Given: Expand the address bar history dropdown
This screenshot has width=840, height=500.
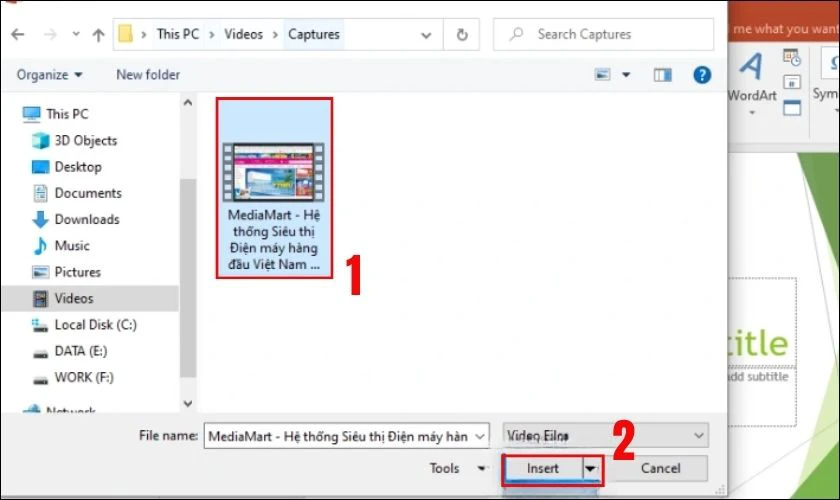Looking at the screenshot, I should click(426, 35).
